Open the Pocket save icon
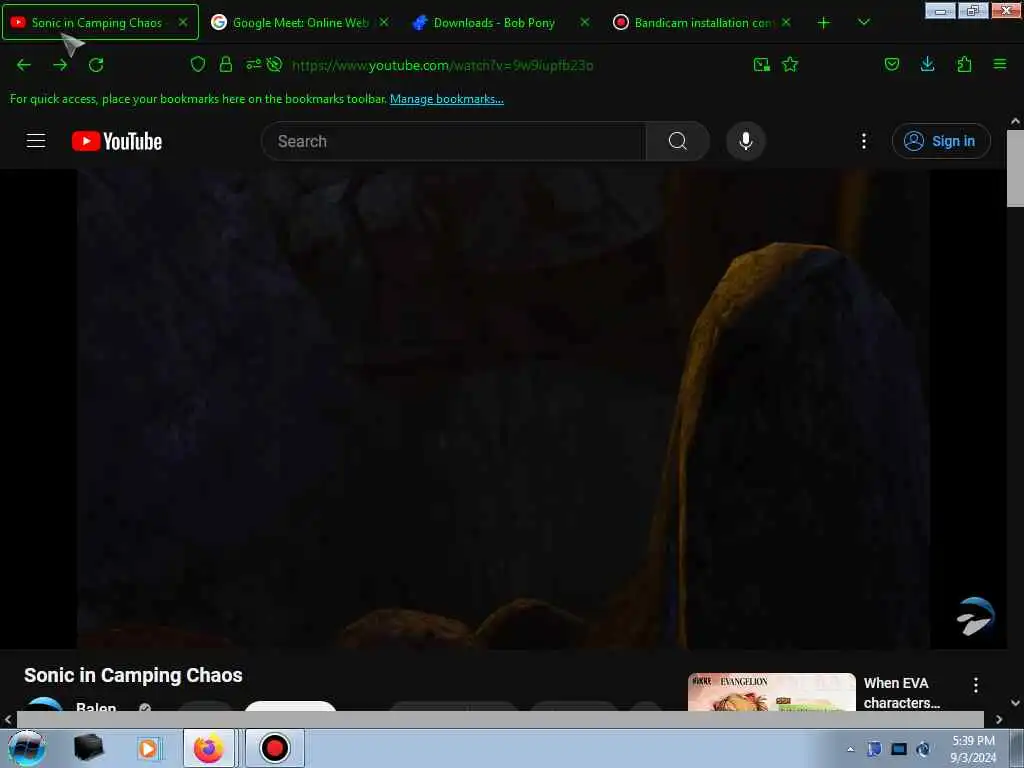 (x=891, y=64)
